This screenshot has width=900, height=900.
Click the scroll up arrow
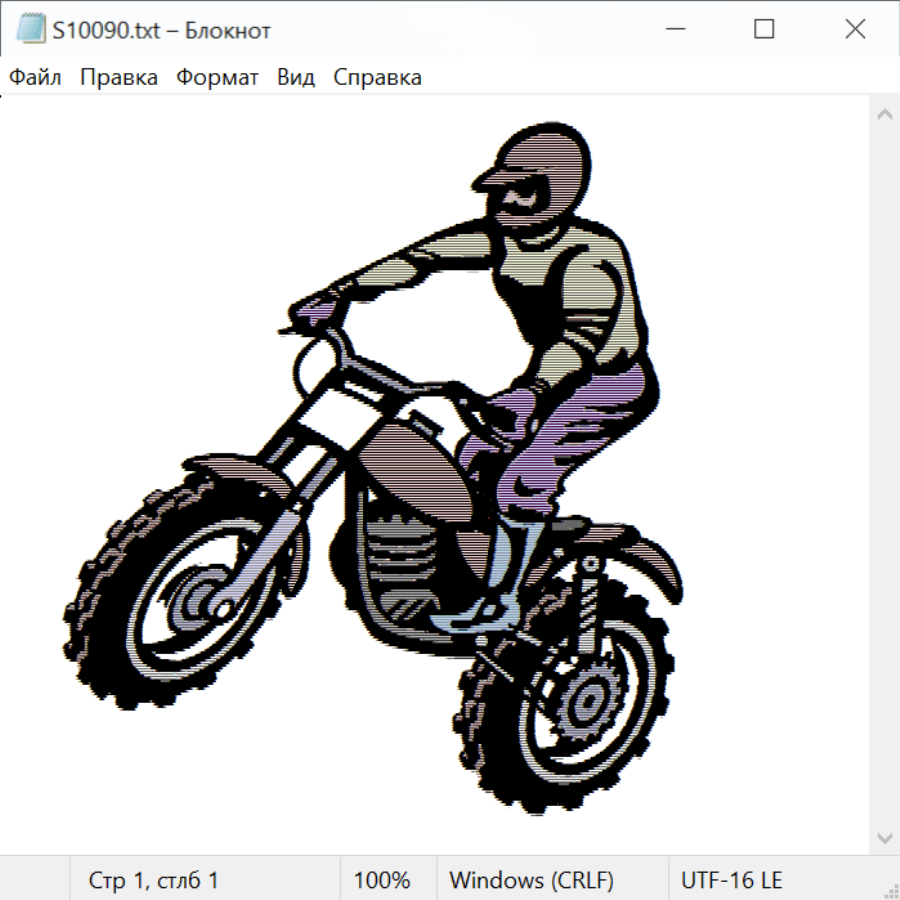[884, 115]
